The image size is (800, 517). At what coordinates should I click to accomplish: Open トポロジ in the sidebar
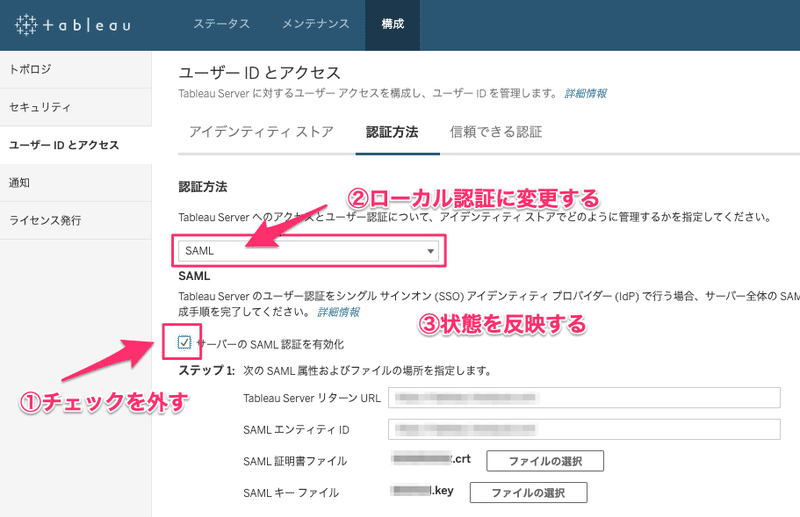click(x=76, y=69)
